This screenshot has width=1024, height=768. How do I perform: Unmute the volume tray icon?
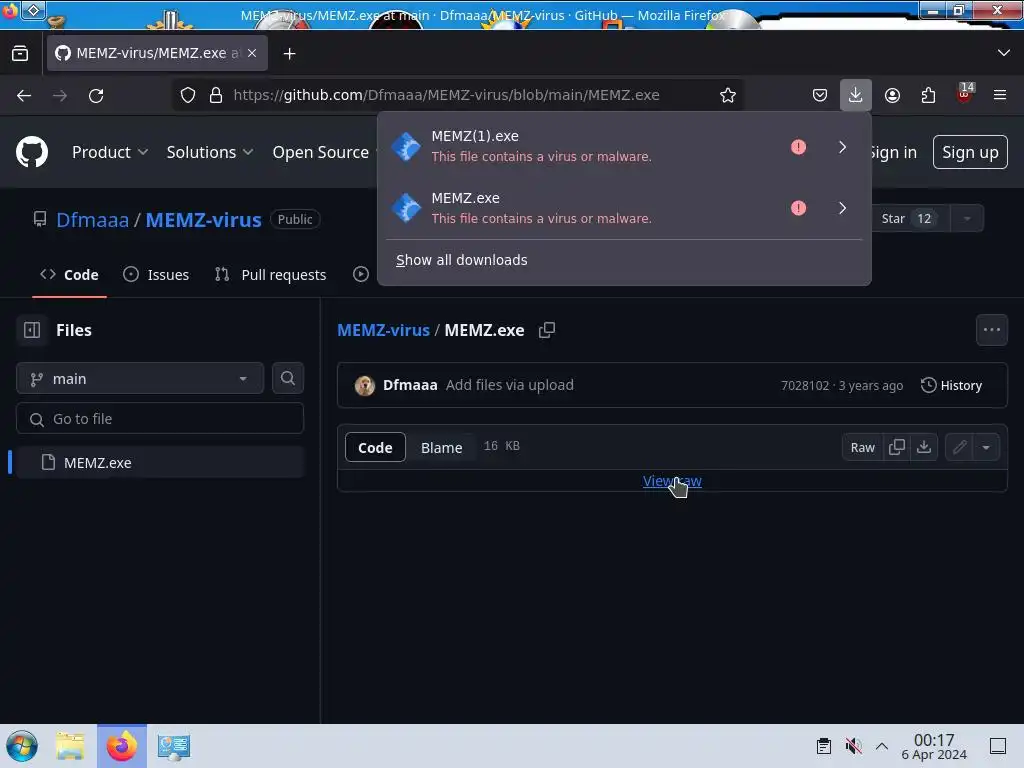pos(853,746)
